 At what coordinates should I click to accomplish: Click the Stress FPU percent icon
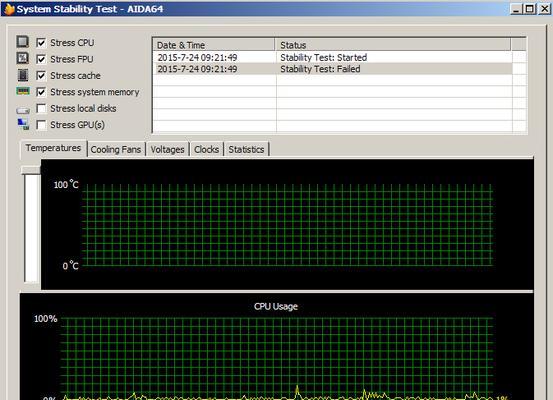(x=23, y=58)
